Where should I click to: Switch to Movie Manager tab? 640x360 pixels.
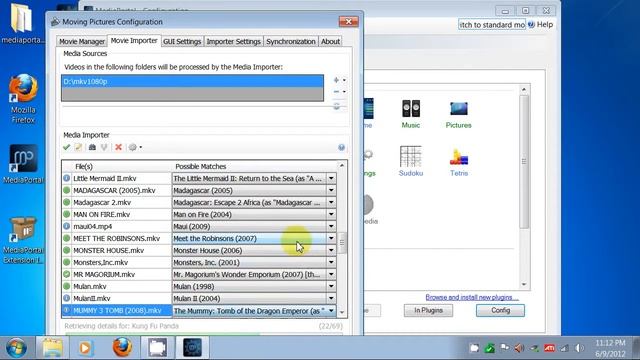pos(82,41)
